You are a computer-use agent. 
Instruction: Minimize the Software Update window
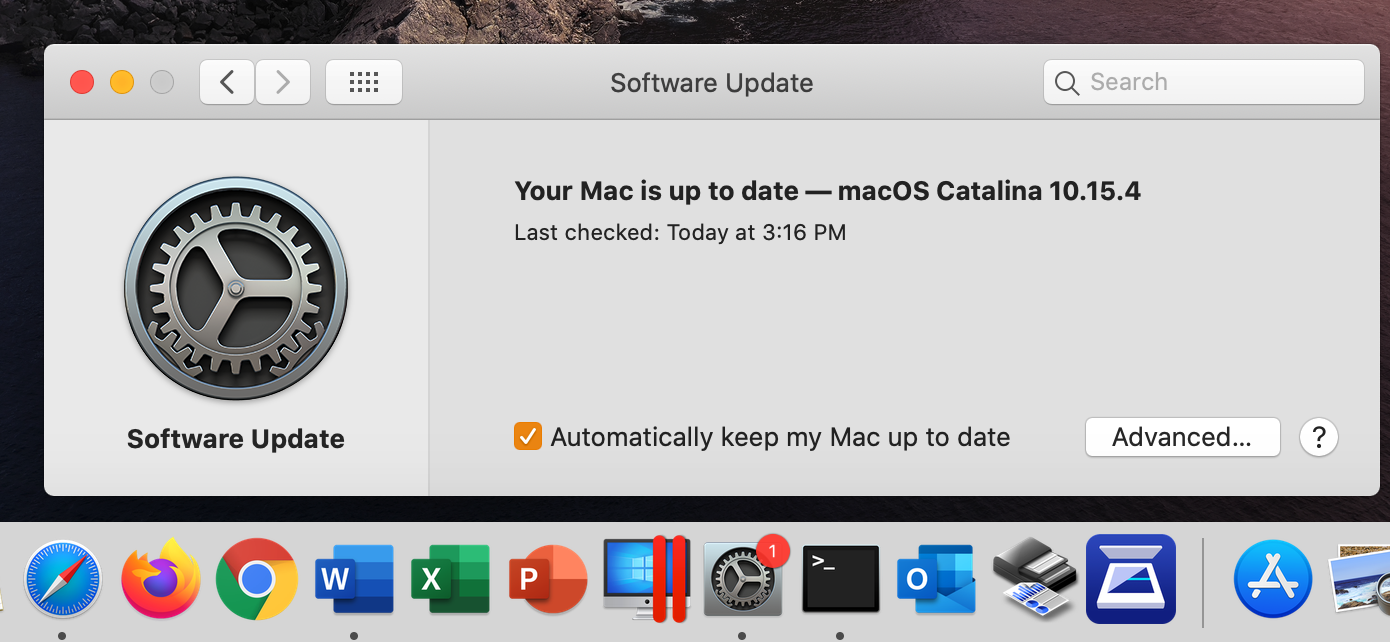click(122, 82)
